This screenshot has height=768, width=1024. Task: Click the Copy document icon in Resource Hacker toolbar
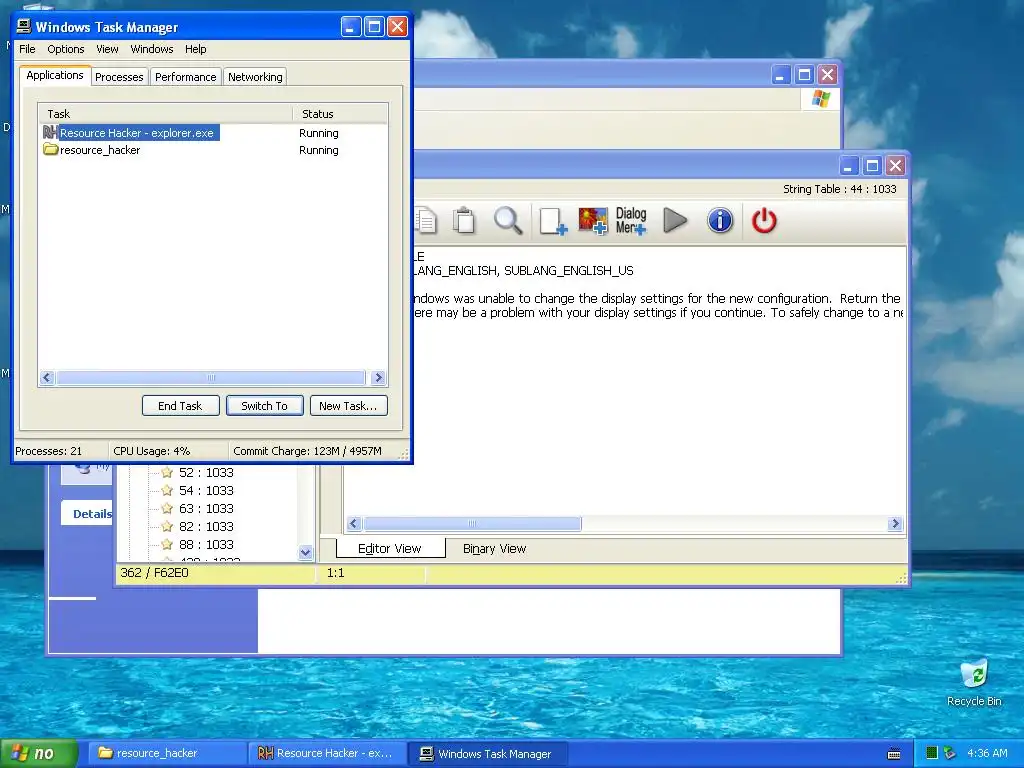pyautogui.click(x=425, y=221)
